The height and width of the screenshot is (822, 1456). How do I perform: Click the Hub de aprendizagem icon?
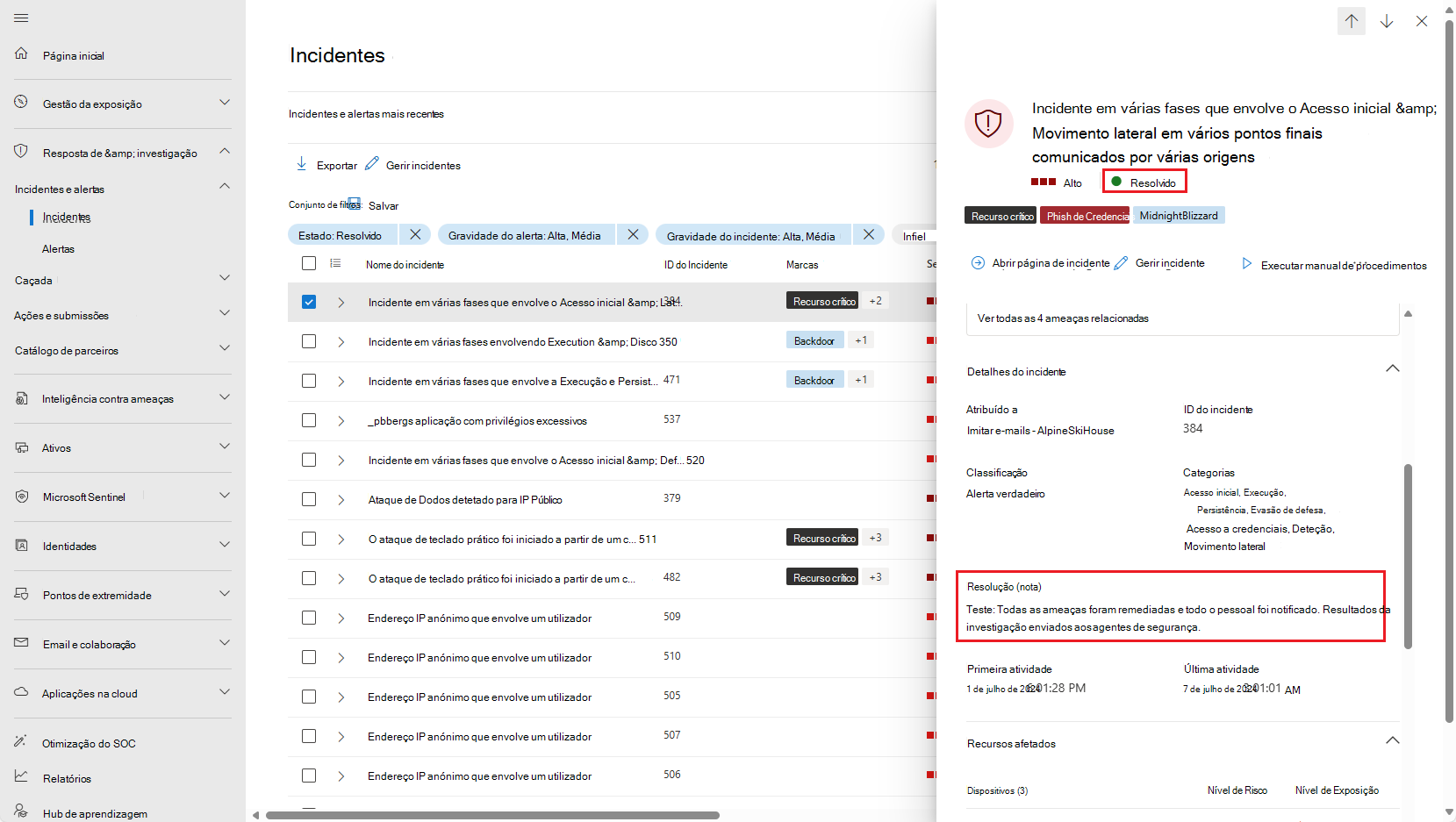tap(22, 811)
